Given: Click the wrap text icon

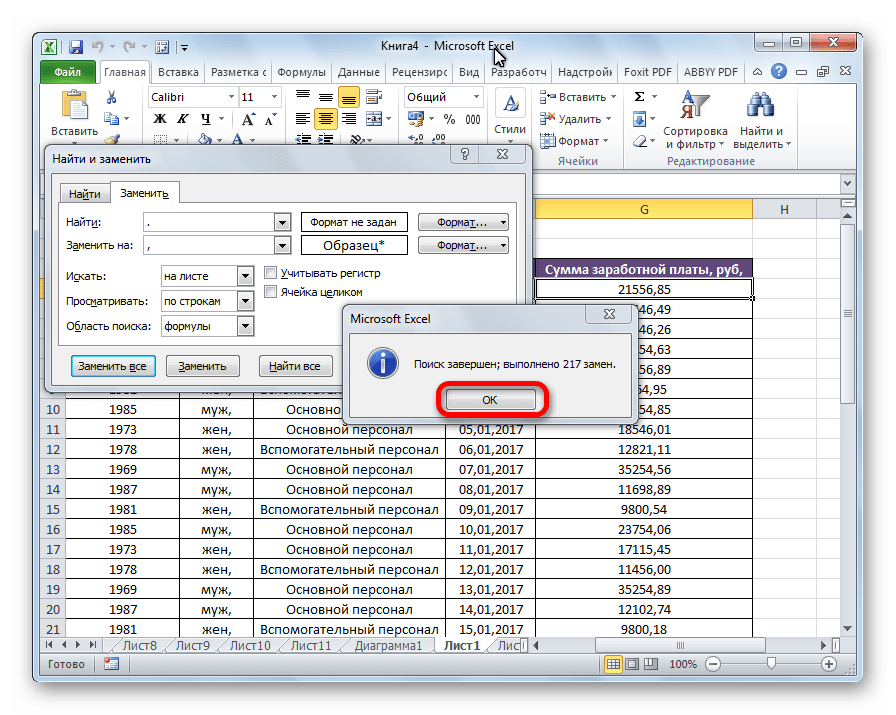Looking at the screenshot, I should (x=374, y=97).
